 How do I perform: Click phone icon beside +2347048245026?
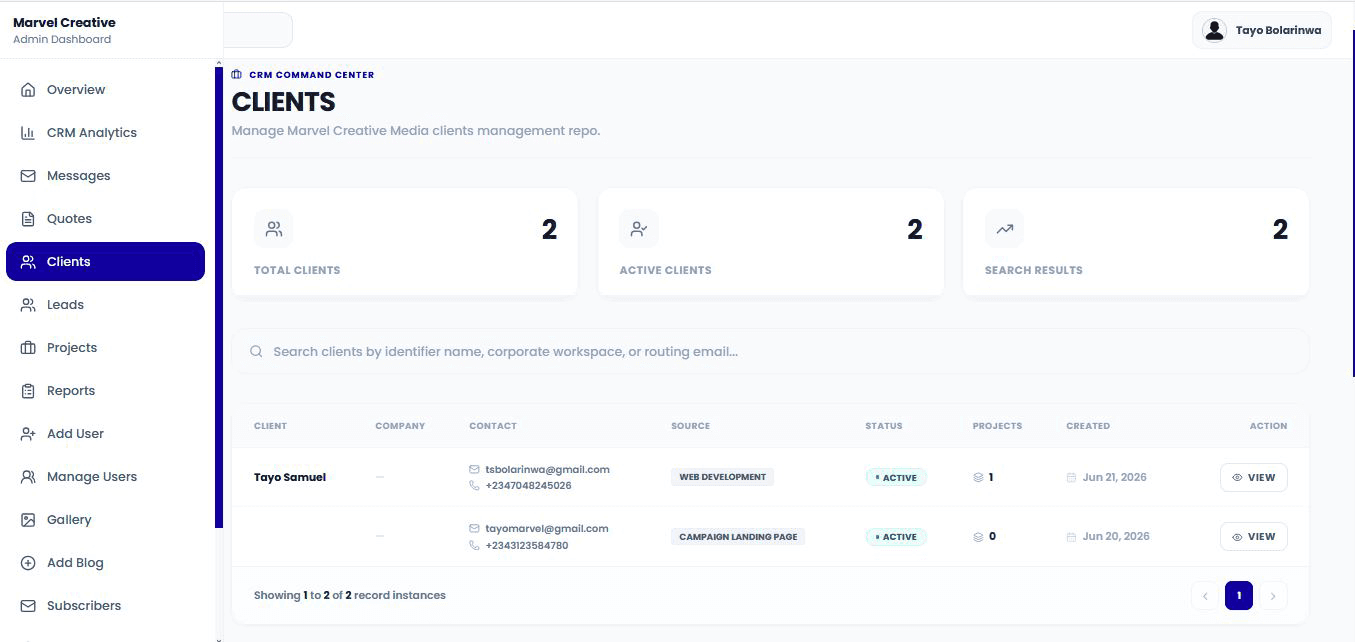474,486
